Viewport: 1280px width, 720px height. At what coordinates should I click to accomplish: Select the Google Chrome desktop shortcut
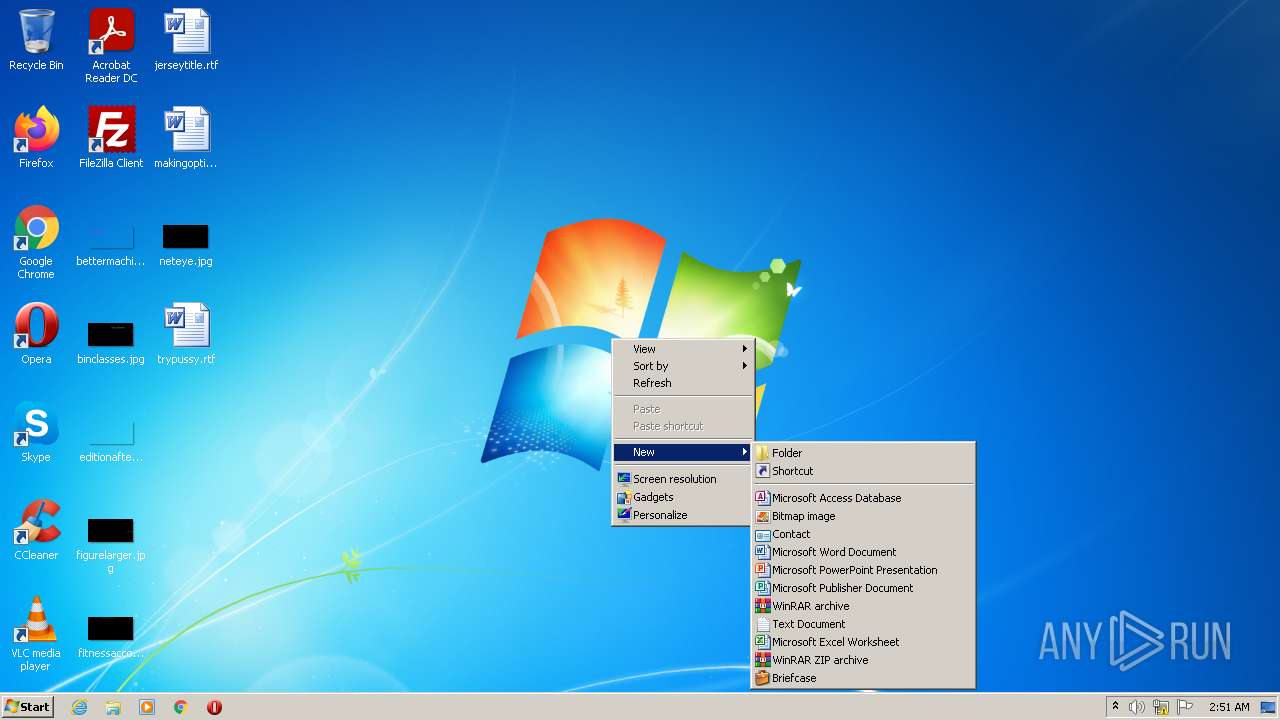tap(36, 243)
